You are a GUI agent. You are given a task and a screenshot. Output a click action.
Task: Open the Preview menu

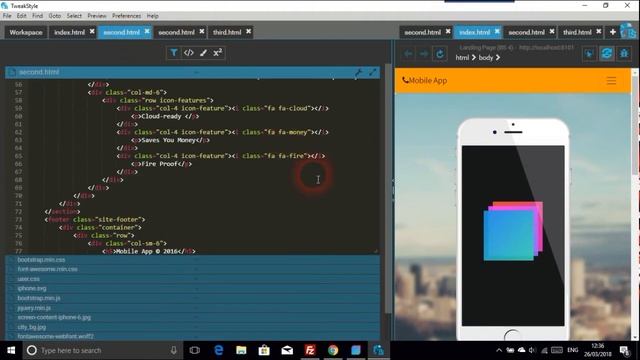click(97, 16)
